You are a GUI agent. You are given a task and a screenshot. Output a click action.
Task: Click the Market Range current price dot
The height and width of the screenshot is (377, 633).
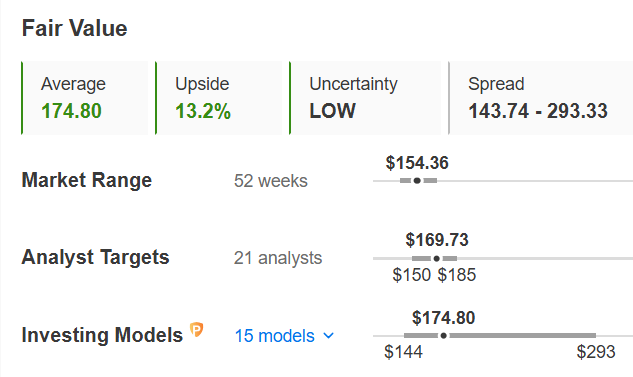417,181
